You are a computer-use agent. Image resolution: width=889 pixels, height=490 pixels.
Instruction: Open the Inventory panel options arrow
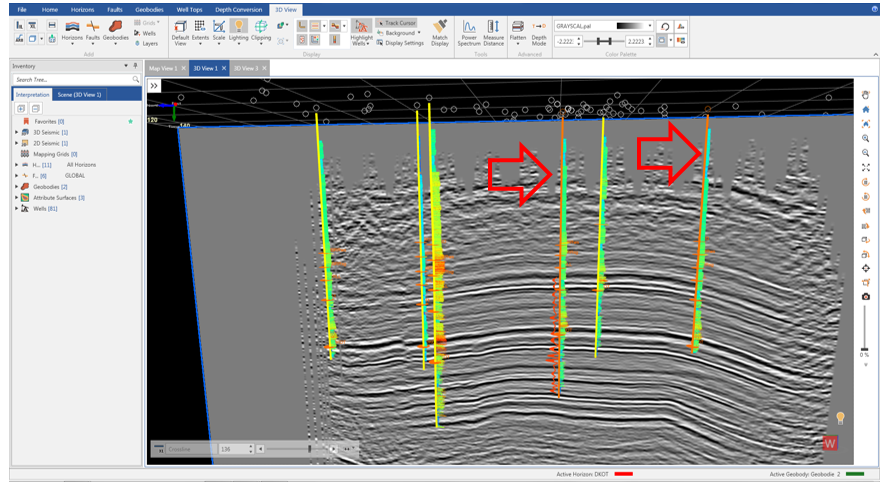126,66
